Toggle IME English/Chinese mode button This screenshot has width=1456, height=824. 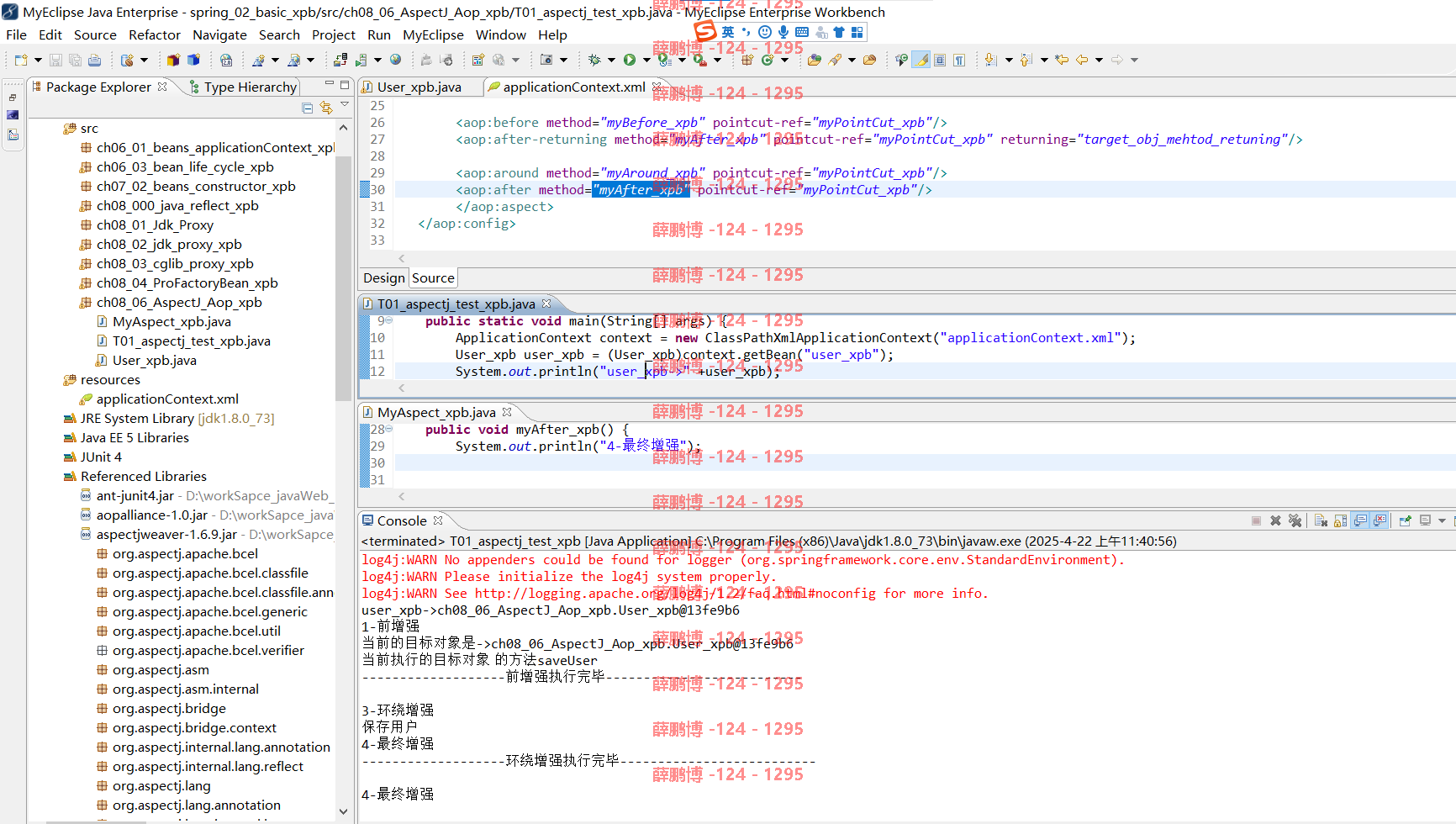coord(728,32)
